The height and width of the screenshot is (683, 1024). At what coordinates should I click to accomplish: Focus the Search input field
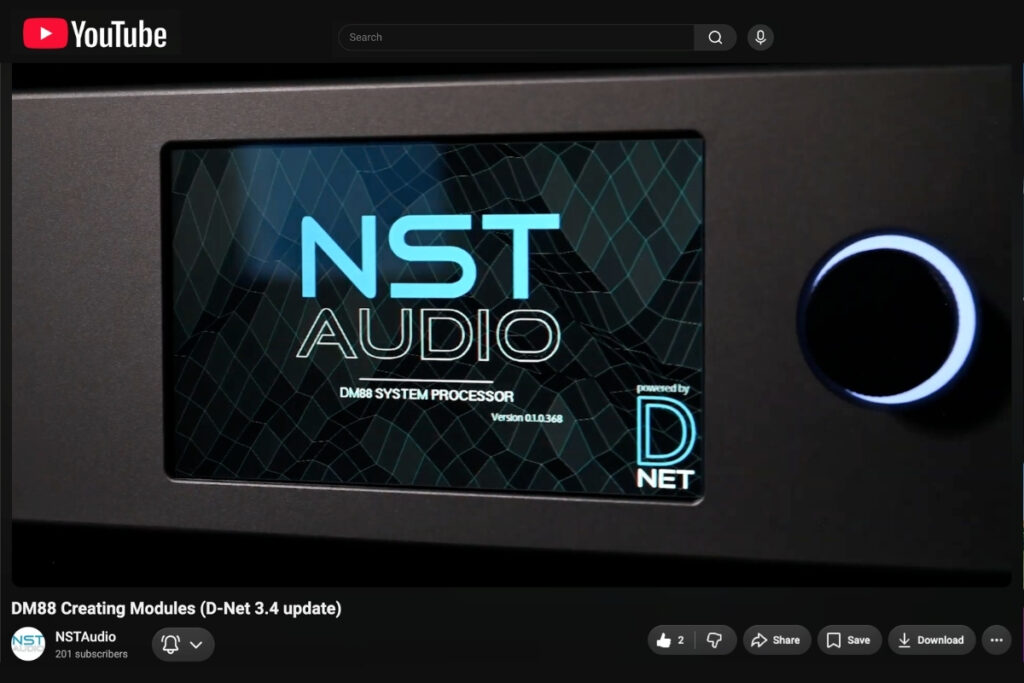click(x=517, y=37)
